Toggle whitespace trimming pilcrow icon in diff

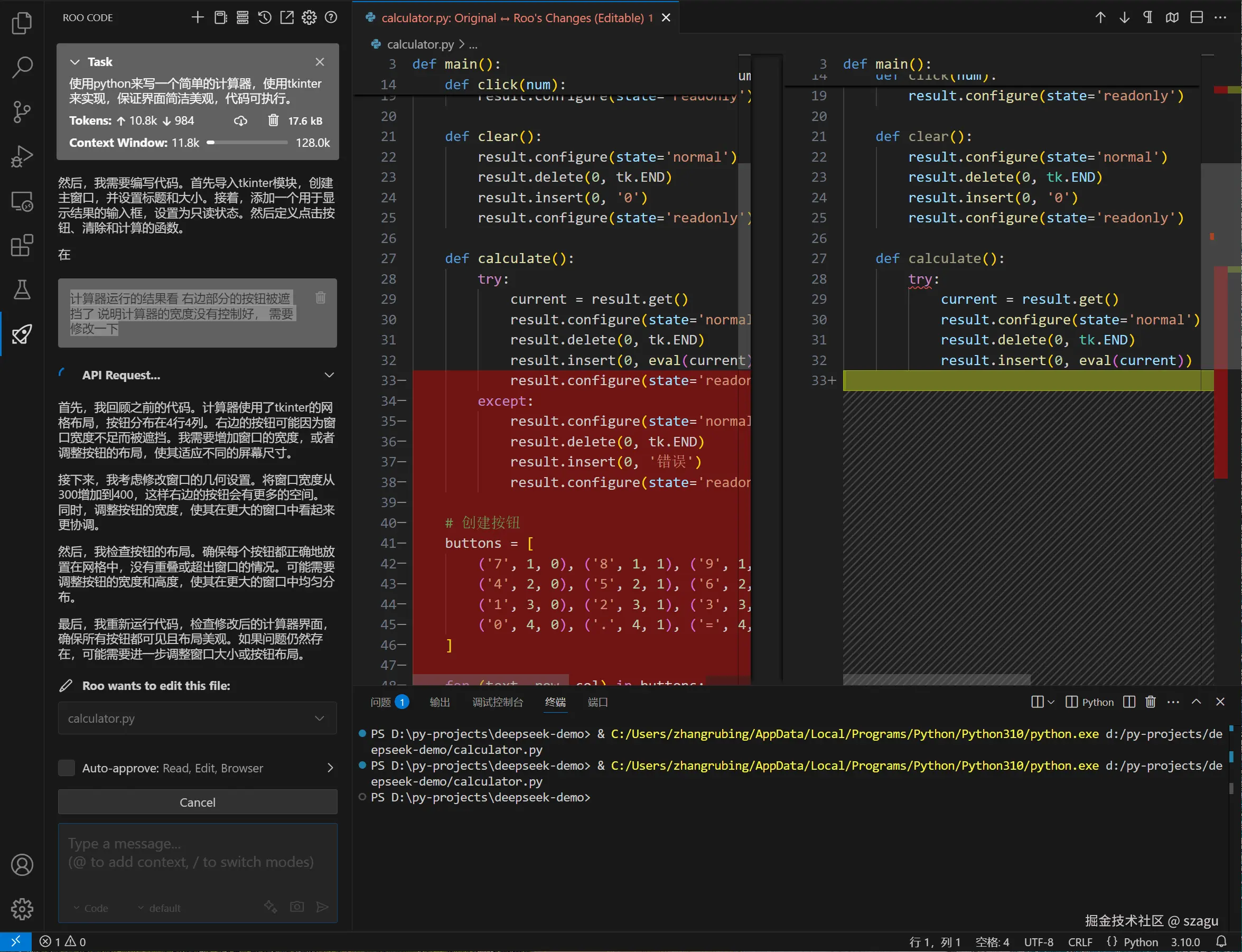point(1148,17)
